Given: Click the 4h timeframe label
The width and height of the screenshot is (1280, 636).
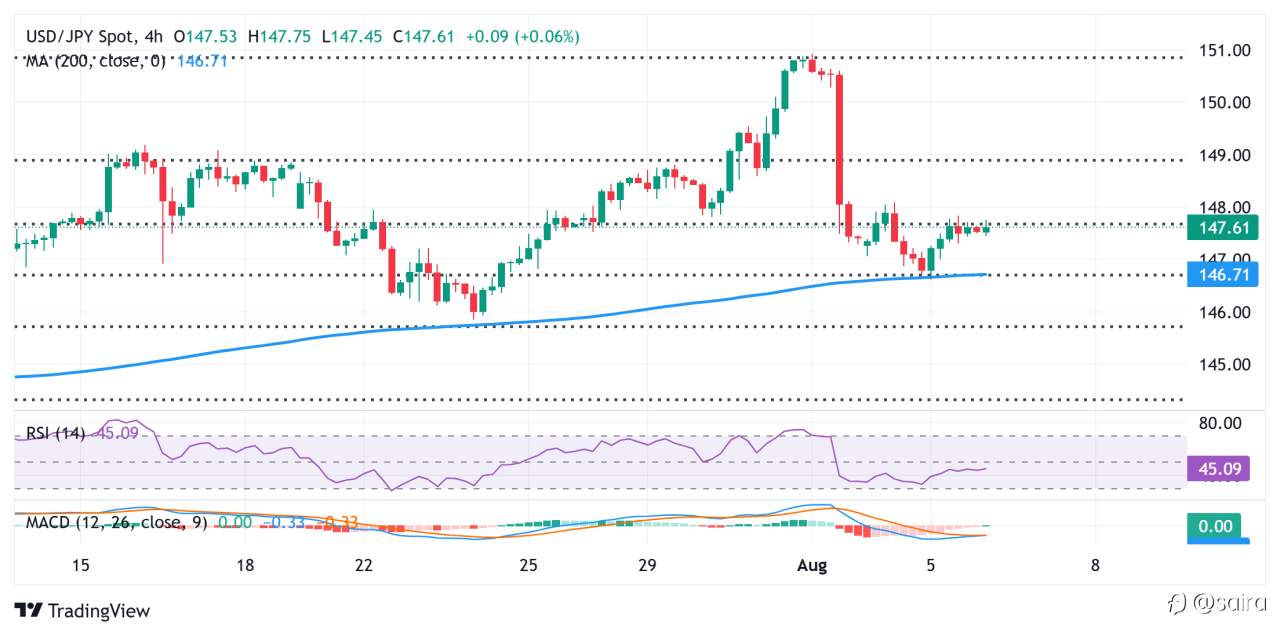Looking at the screenshot, I should tap(155, 36).
